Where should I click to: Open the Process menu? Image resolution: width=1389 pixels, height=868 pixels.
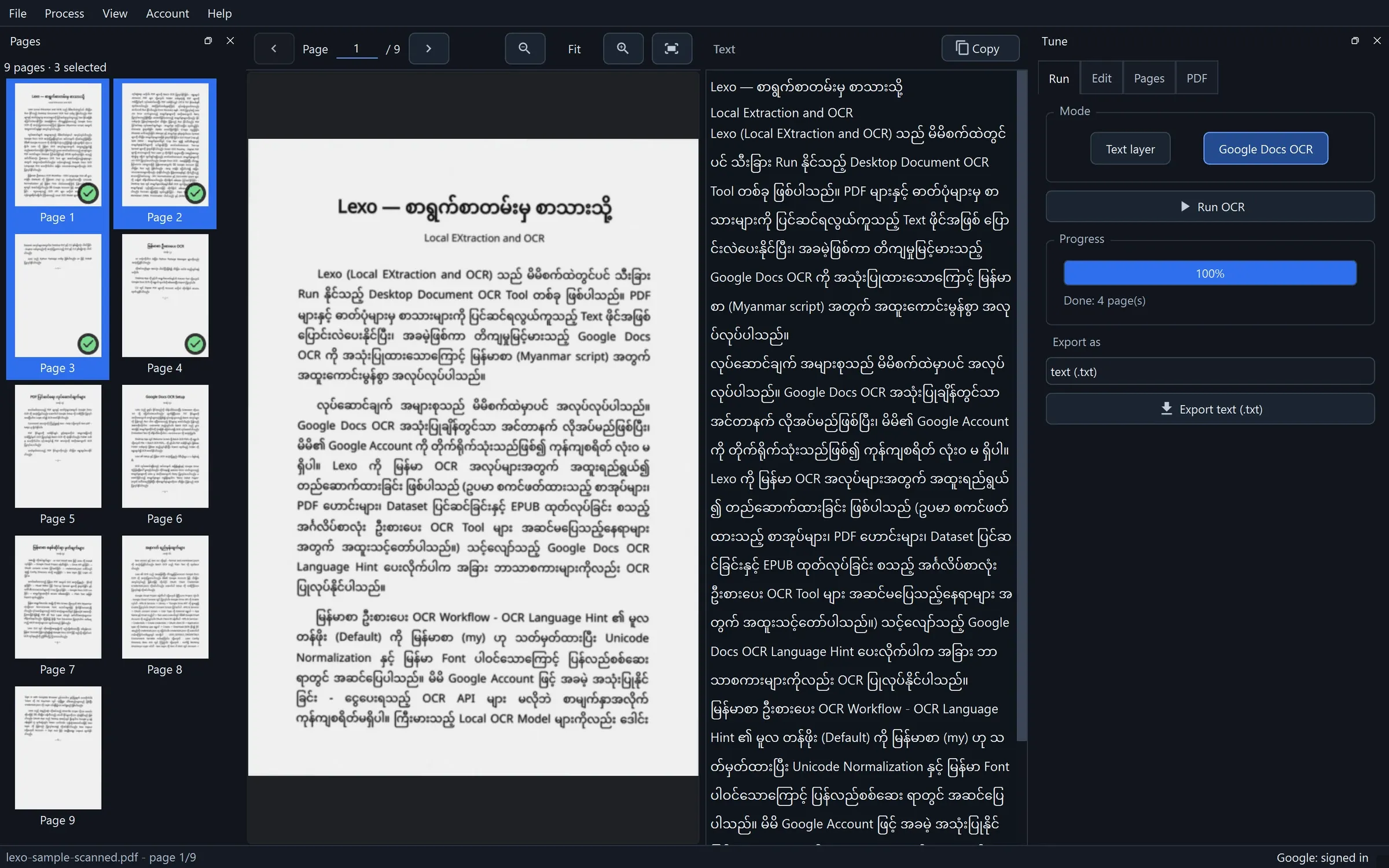pos(64,13)
